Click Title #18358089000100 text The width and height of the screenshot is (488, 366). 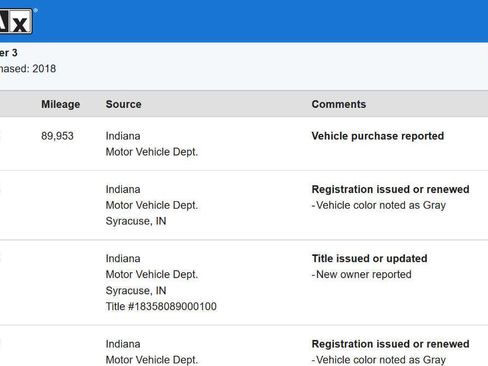point(161,306)
